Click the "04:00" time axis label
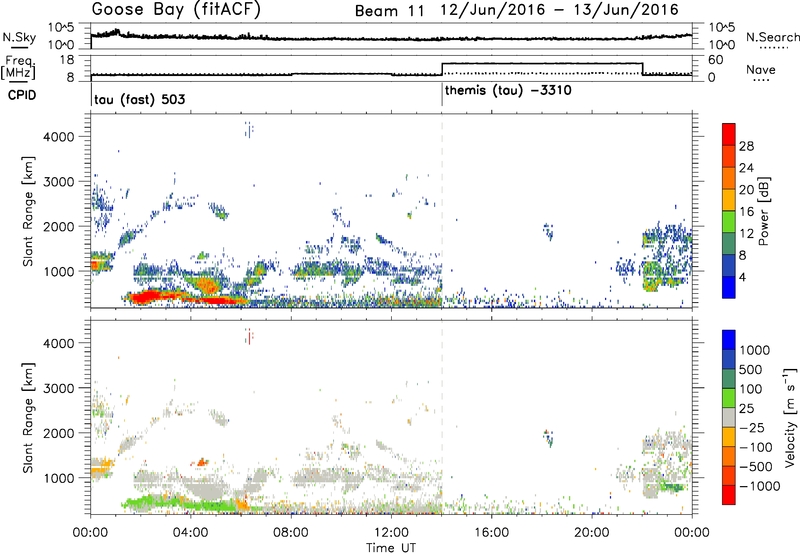This screenshot has width=800, height=554. click(x=190, y=533)
